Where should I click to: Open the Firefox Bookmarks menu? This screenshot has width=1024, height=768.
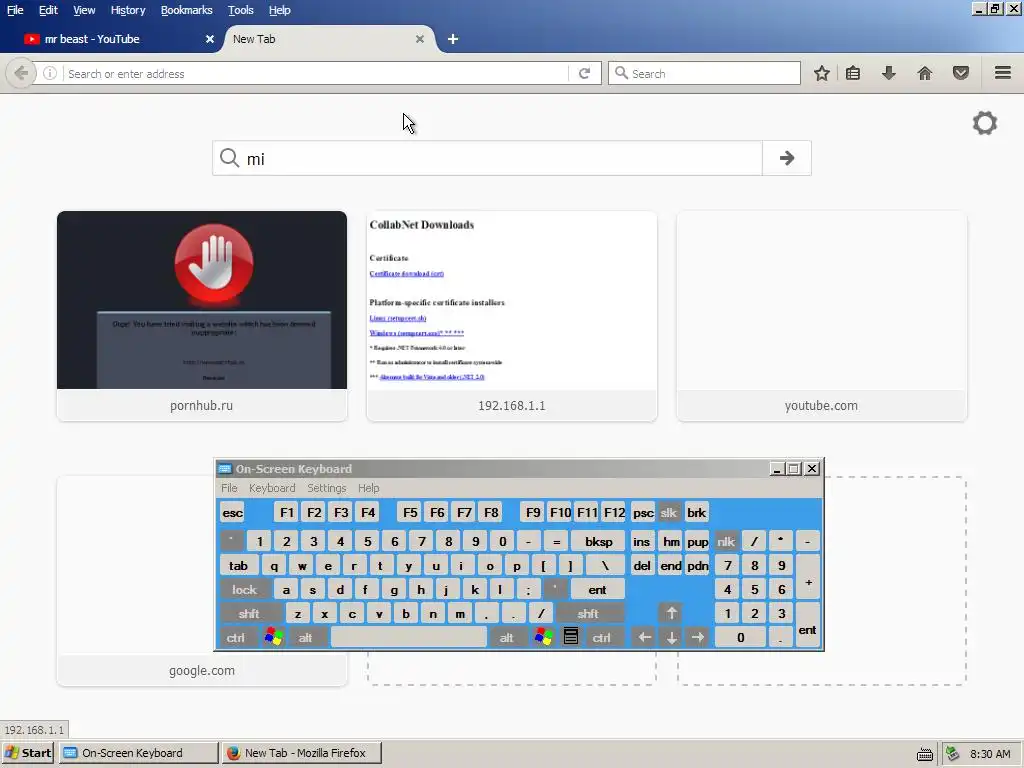click(186, 10)
